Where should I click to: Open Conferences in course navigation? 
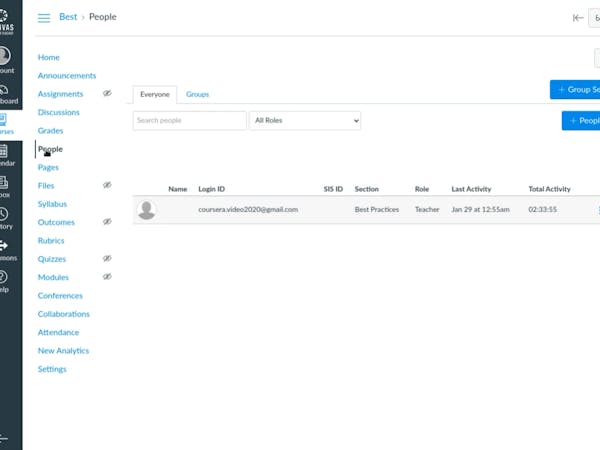[x=60, y=296]
